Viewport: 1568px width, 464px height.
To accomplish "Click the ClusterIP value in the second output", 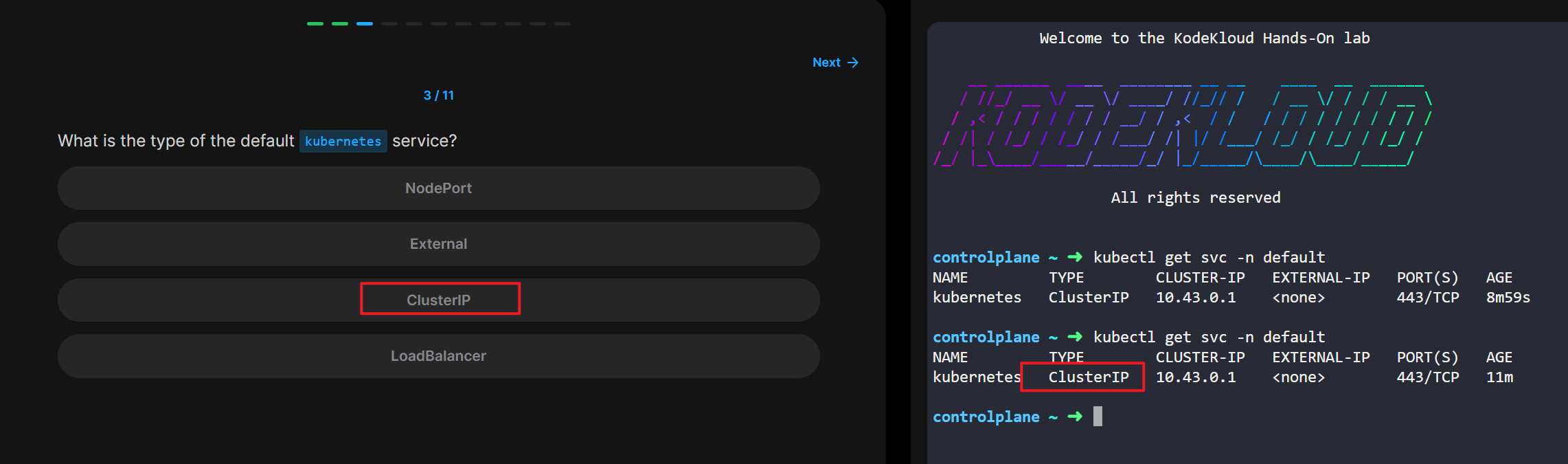I will (1089, 377).
